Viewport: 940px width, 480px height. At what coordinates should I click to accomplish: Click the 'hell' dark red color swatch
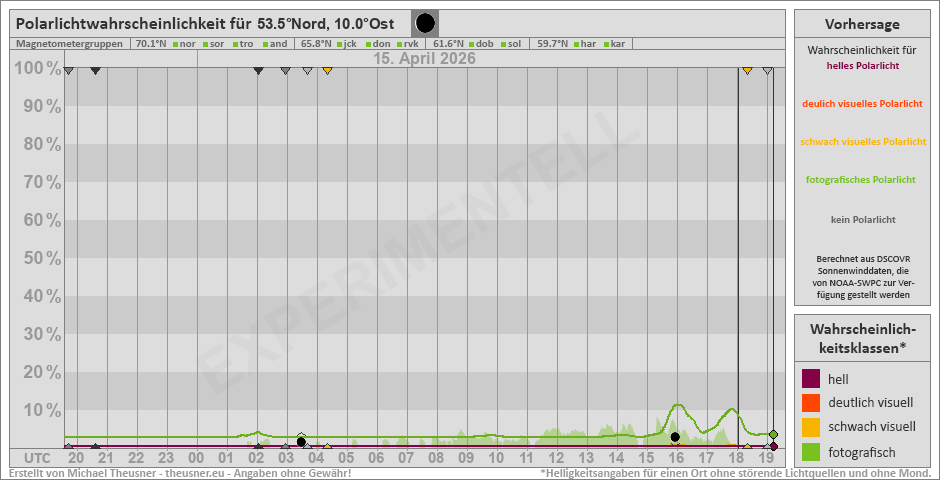811,379
